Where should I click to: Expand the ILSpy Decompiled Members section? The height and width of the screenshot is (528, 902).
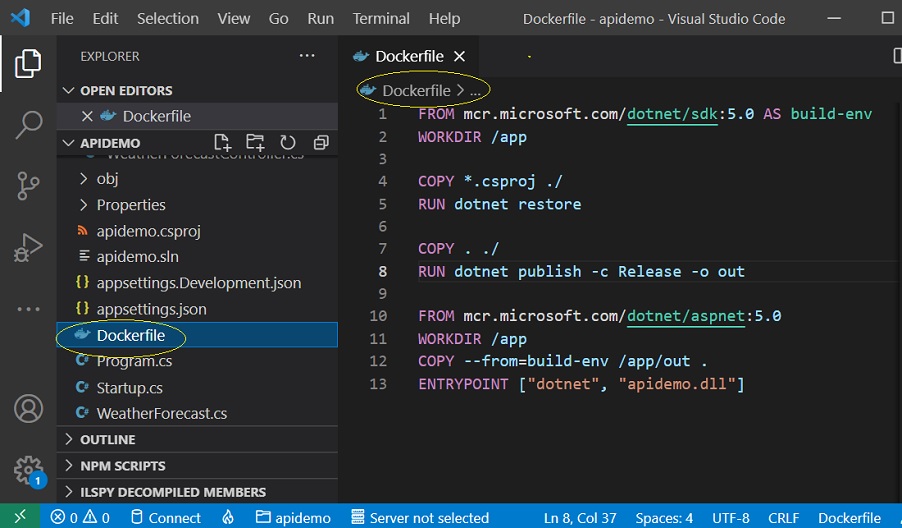click(x=68, y=492)
